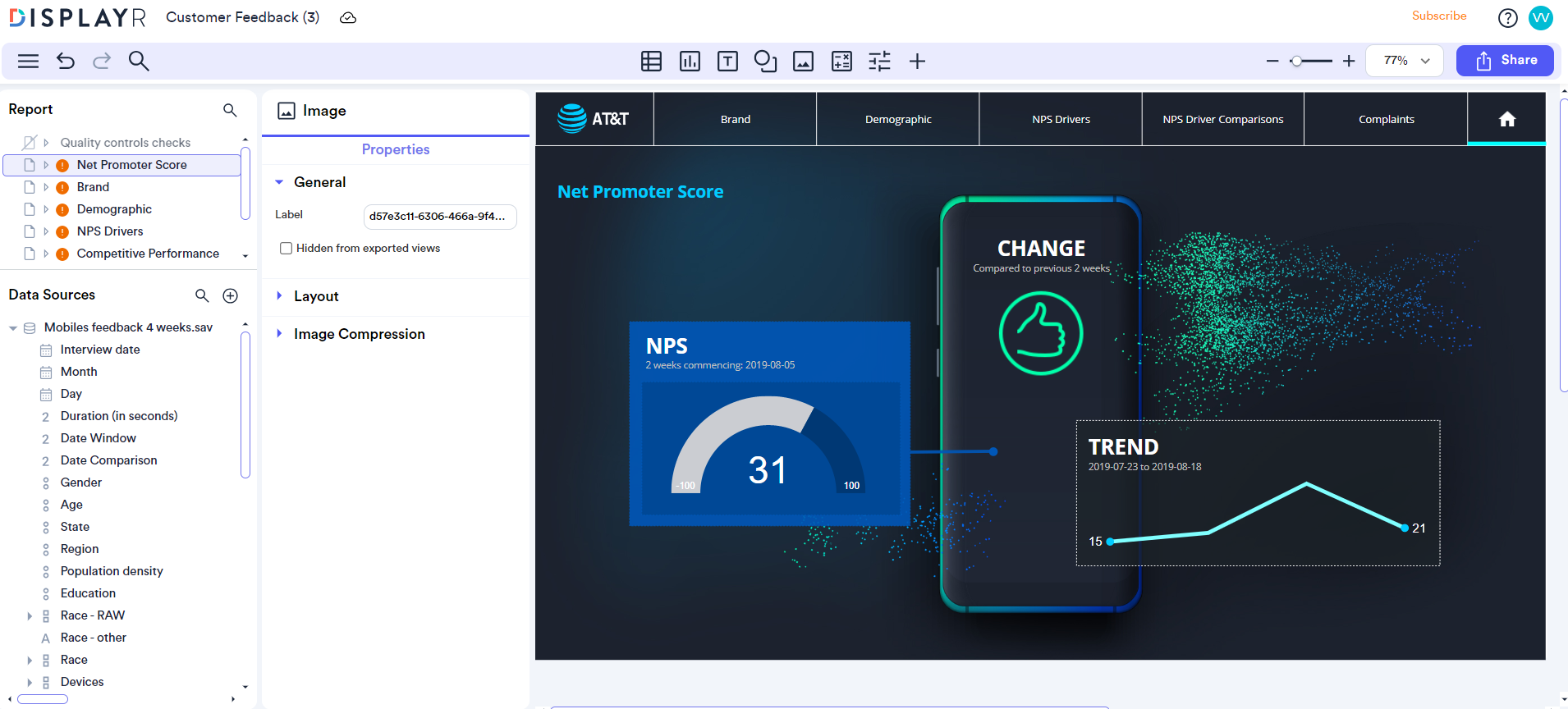Insert a table from the toolbar

(651, 61)
